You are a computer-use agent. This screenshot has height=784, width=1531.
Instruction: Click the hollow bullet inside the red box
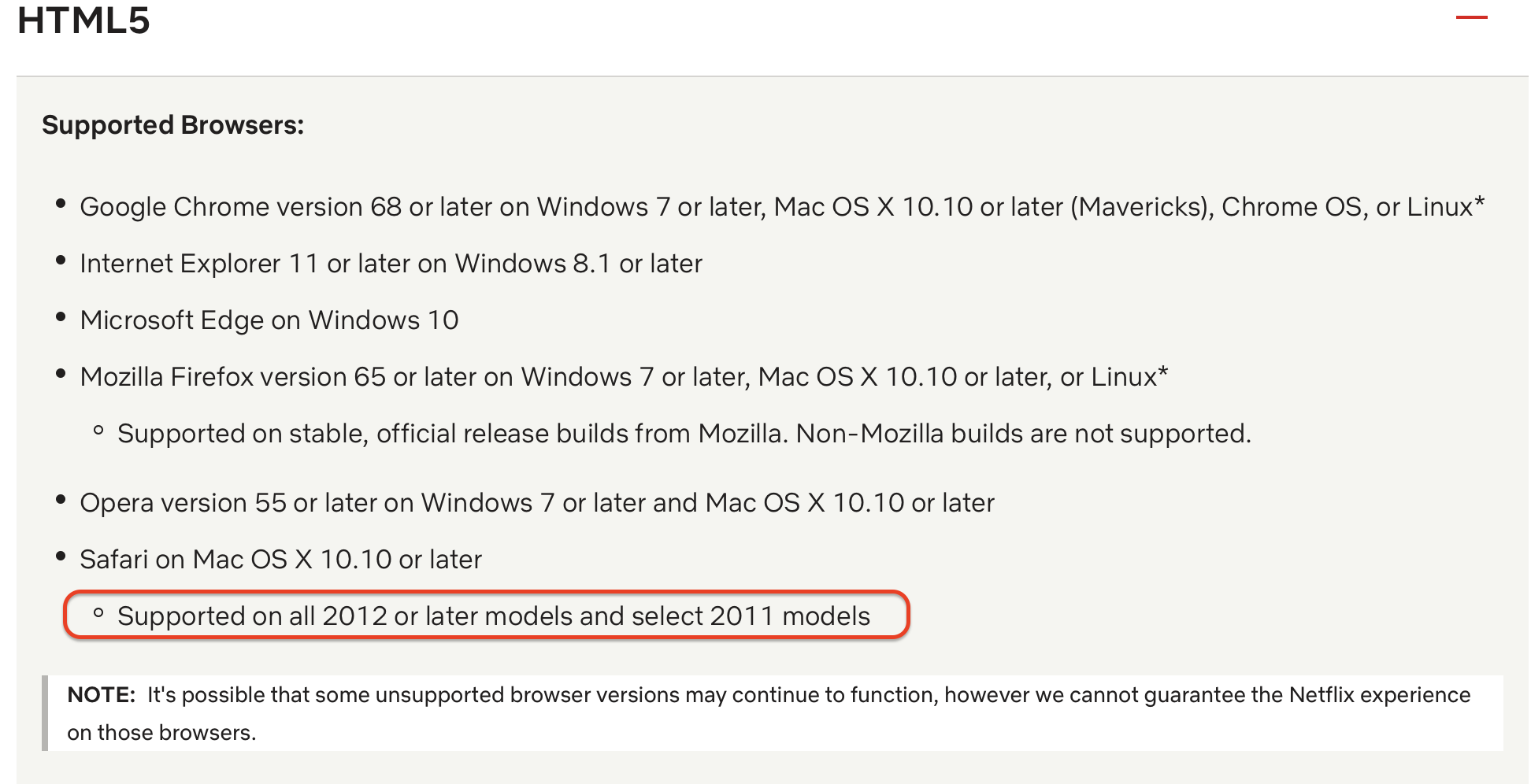[x=98, y=613]
